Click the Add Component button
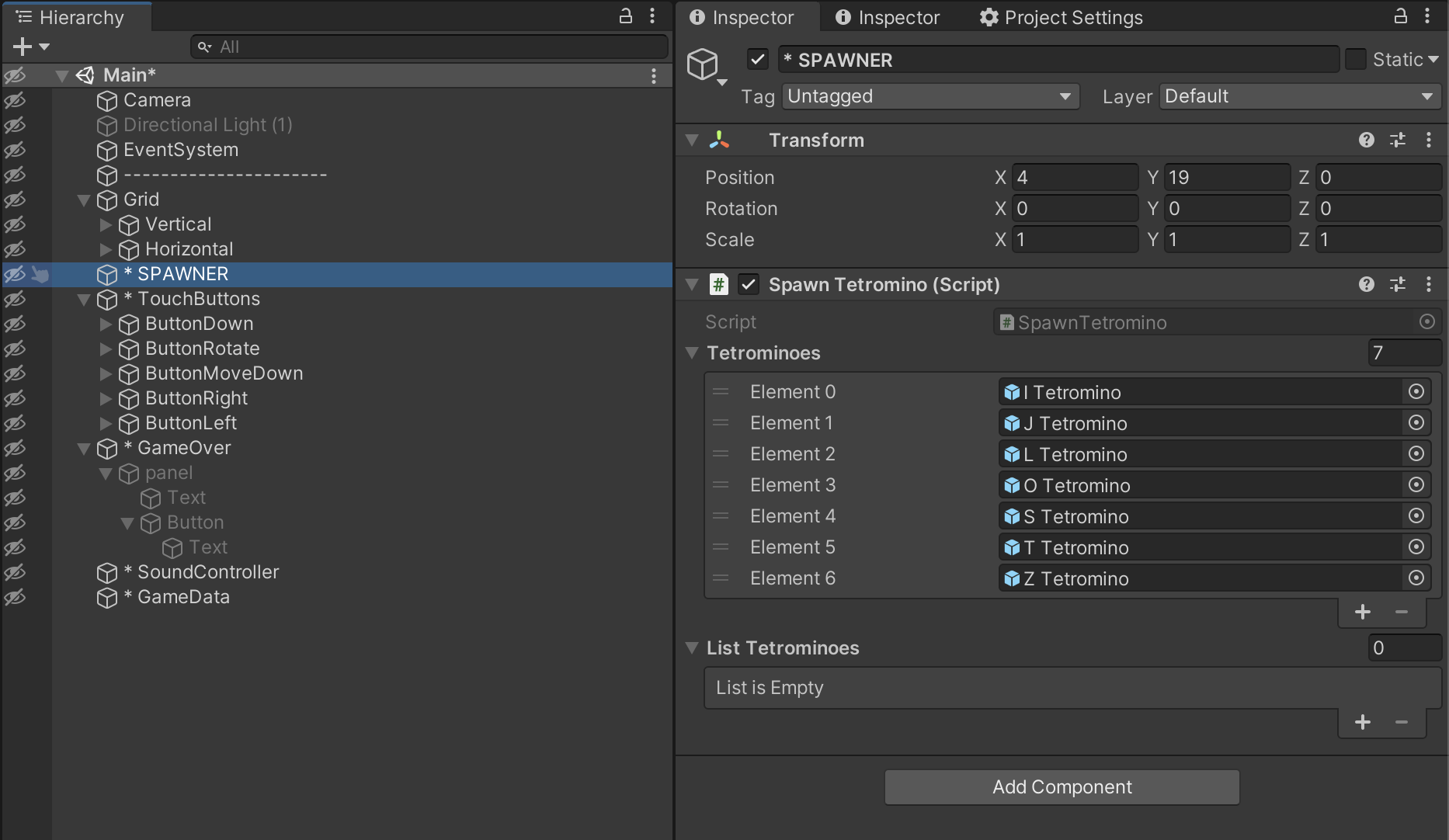This screenshot has width=1449, height=840. [1062, 787]
